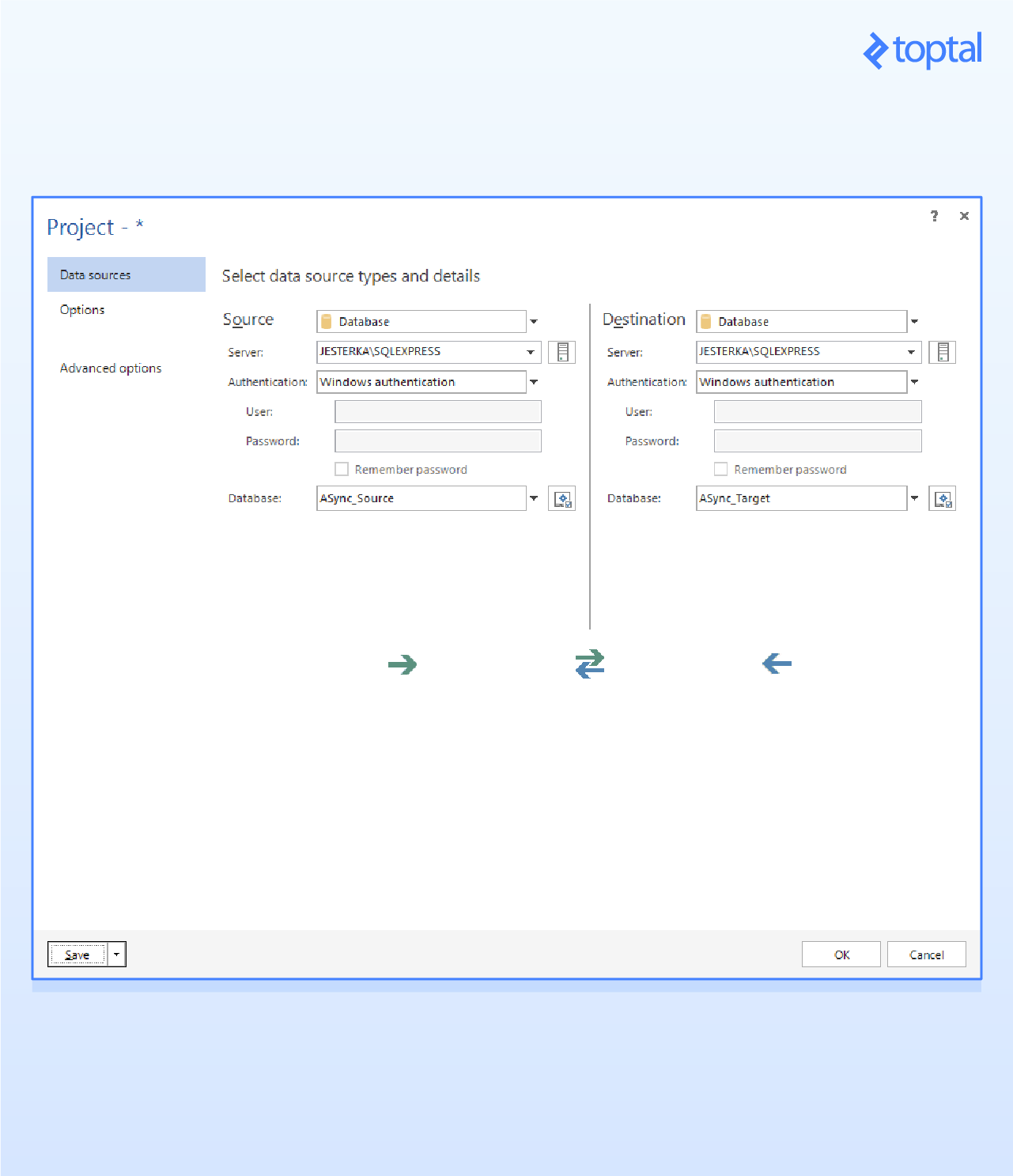Viewport: 1013px width, 1176px height.
Task: Open the Save button dropdown arrow
Action: pos(116,954)
